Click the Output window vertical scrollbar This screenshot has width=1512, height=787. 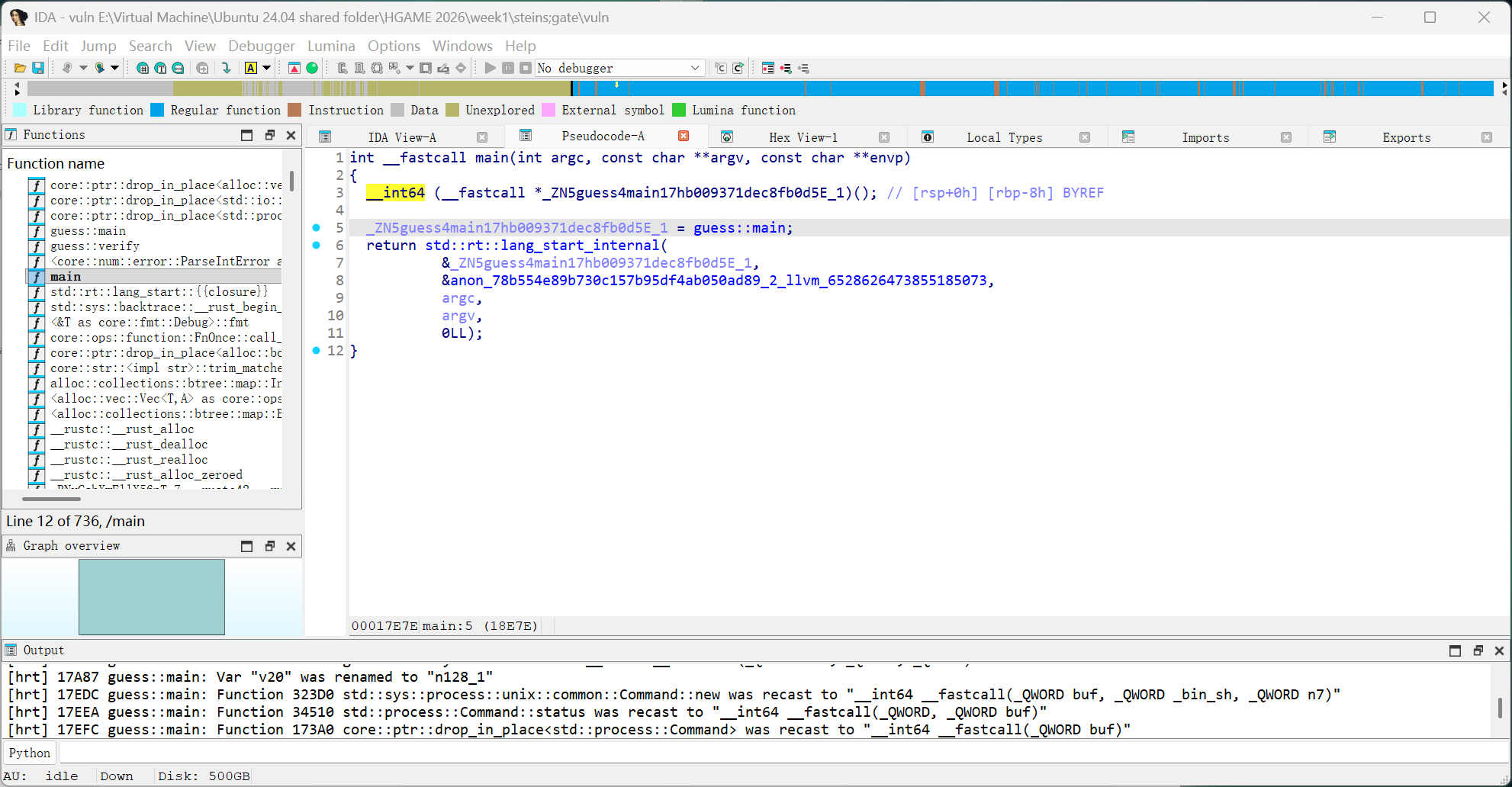tap(1500, 707)
